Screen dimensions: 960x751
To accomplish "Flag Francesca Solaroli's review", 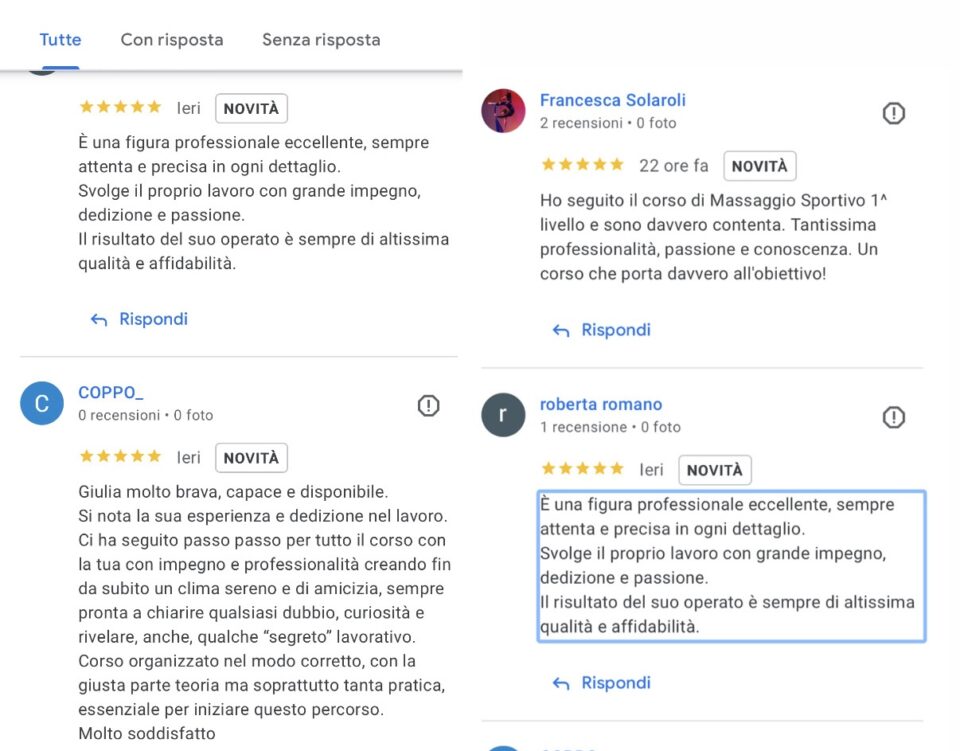I will 894,114.
